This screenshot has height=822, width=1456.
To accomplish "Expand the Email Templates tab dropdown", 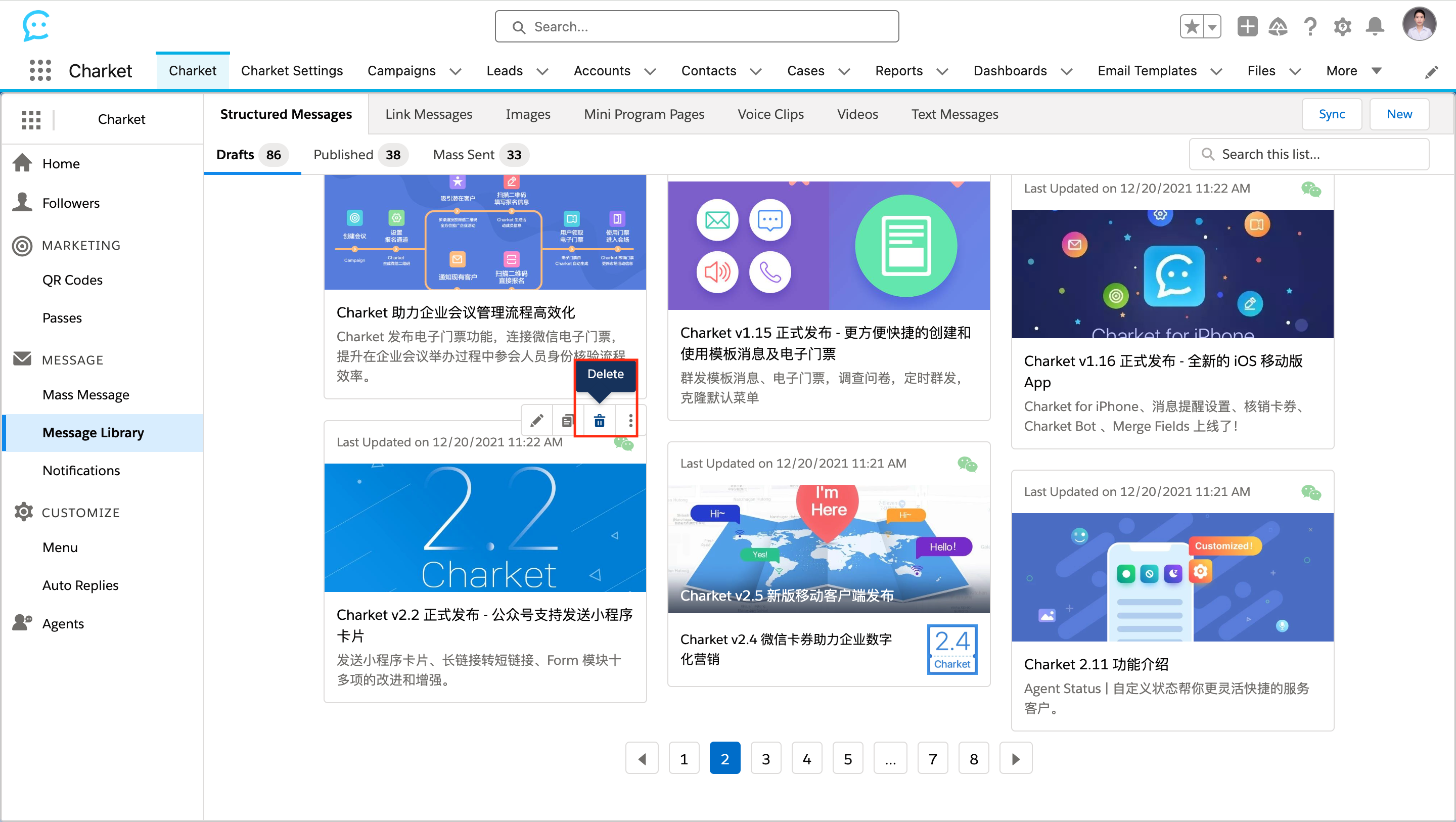I will click(1216, 71).
